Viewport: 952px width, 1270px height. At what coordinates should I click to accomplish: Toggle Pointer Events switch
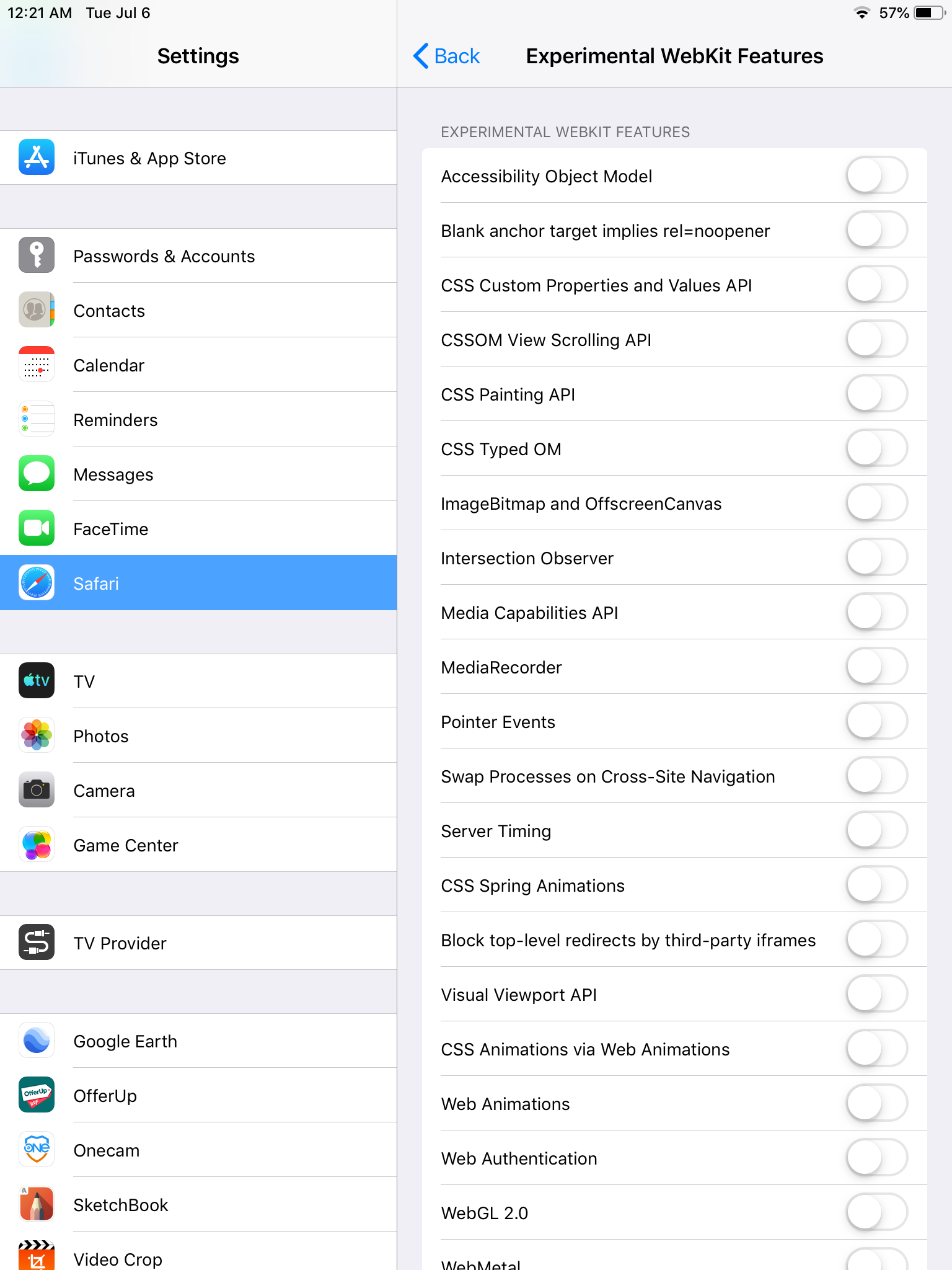(877, 721)
